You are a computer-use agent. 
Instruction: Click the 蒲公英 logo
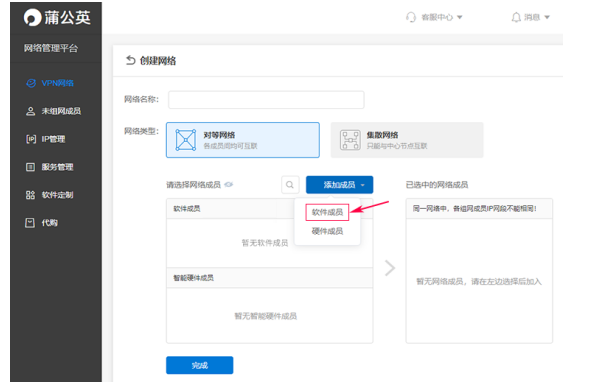click(x=57, y=18)
